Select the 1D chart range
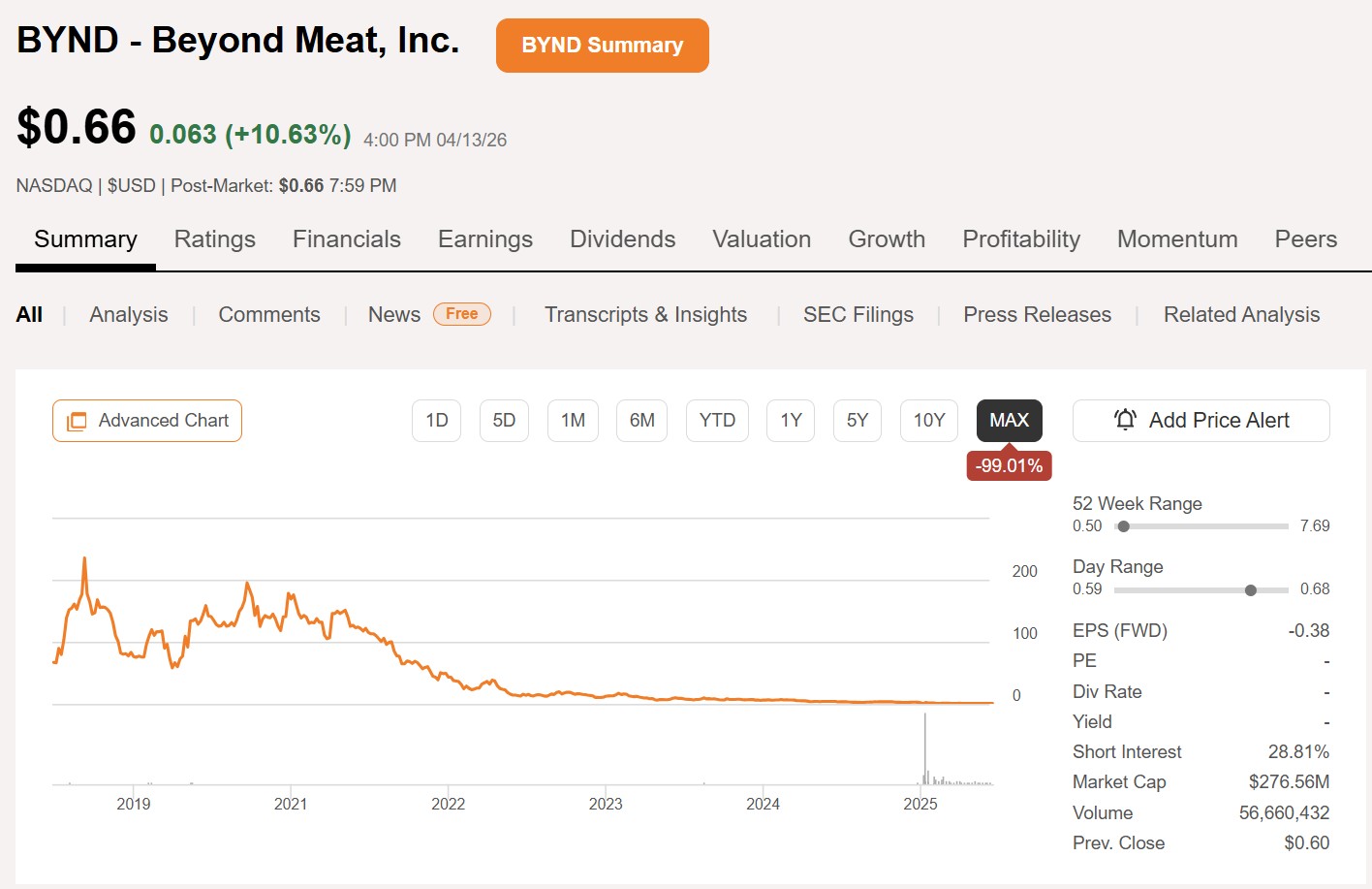Screen dimensions: 1372x889 coord(436,421)
